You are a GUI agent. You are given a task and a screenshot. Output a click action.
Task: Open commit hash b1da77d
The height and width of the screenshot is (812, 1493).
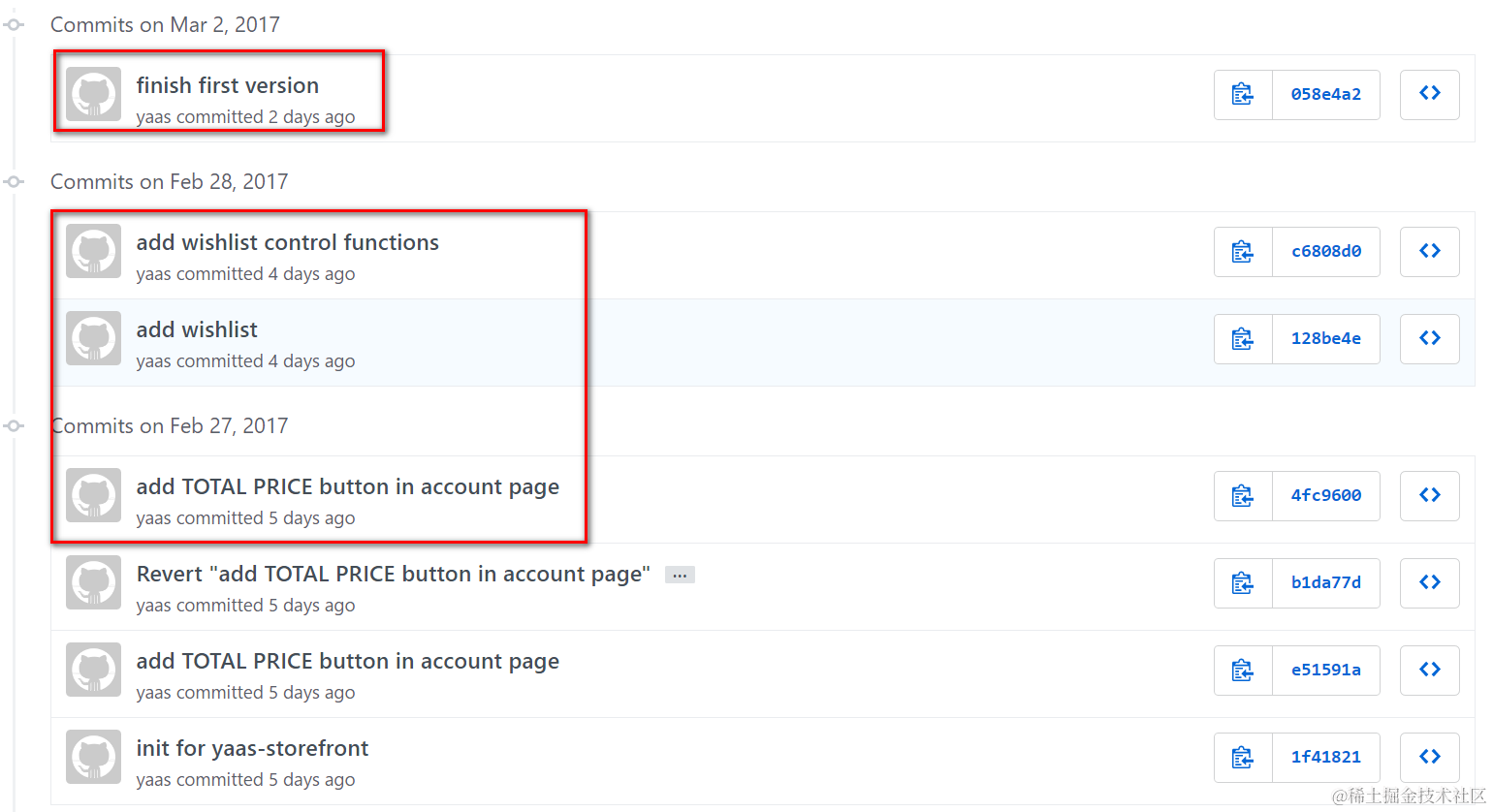click(x=1325, y=582)
